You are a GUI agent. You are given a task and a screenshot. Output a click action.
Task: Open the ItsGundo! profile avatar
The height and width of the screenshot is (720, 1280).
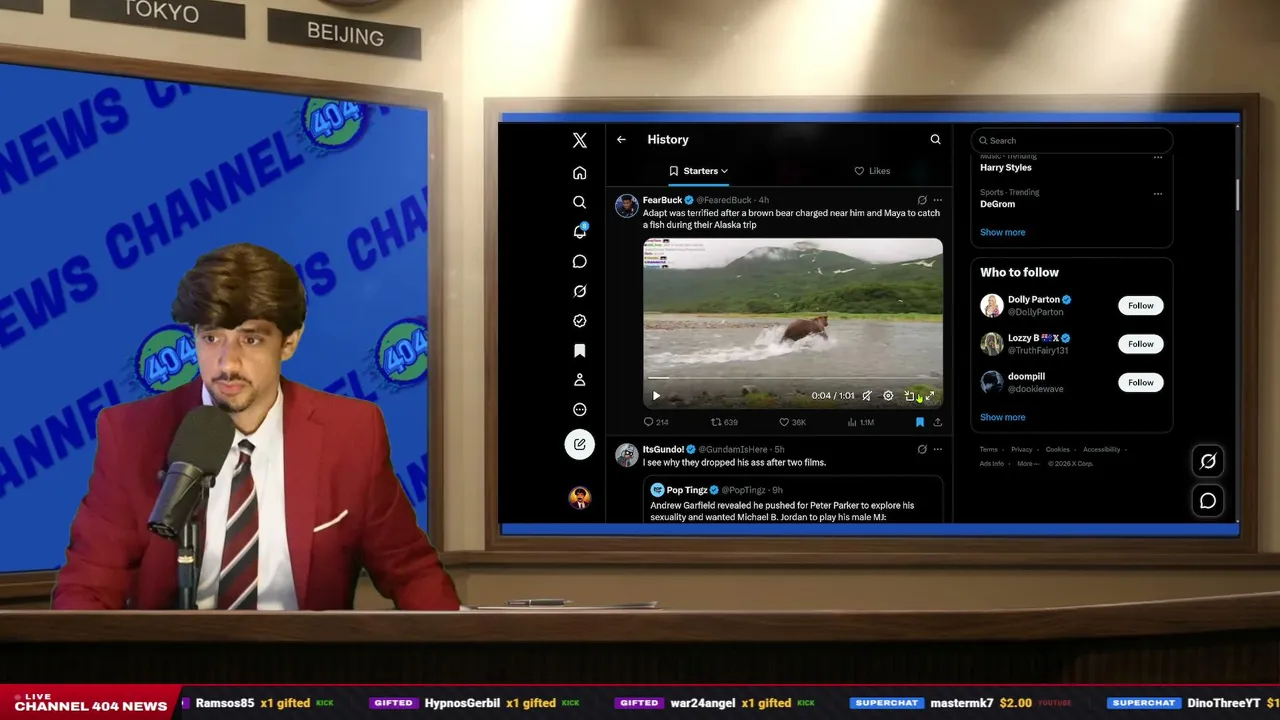[x=627, y=455]
